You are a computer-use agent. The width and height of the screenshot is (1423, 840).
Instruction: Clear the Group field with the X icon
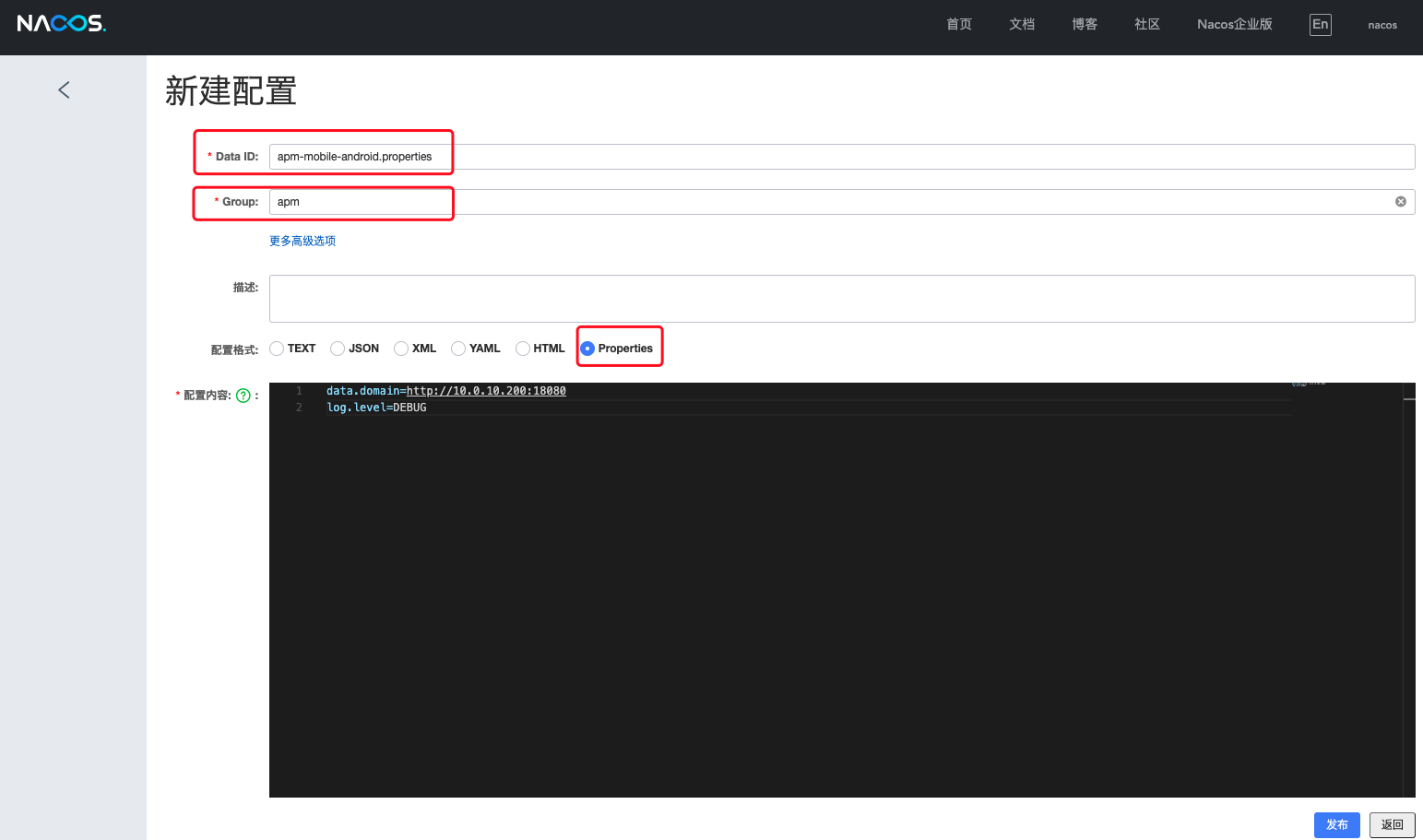1401,202
